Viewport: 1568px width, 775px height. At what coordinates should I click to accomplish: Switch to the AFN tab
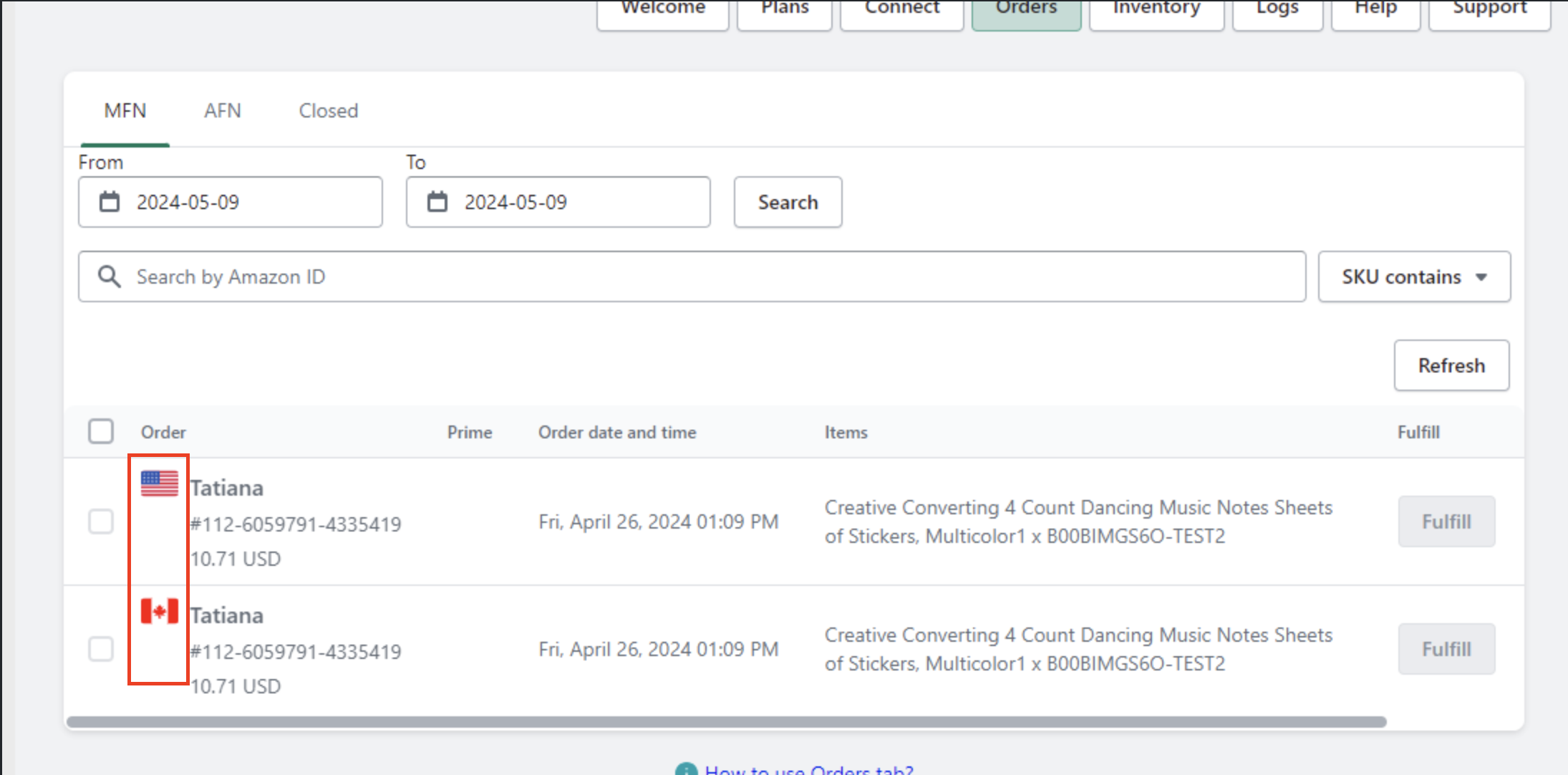tap(223, 111)
